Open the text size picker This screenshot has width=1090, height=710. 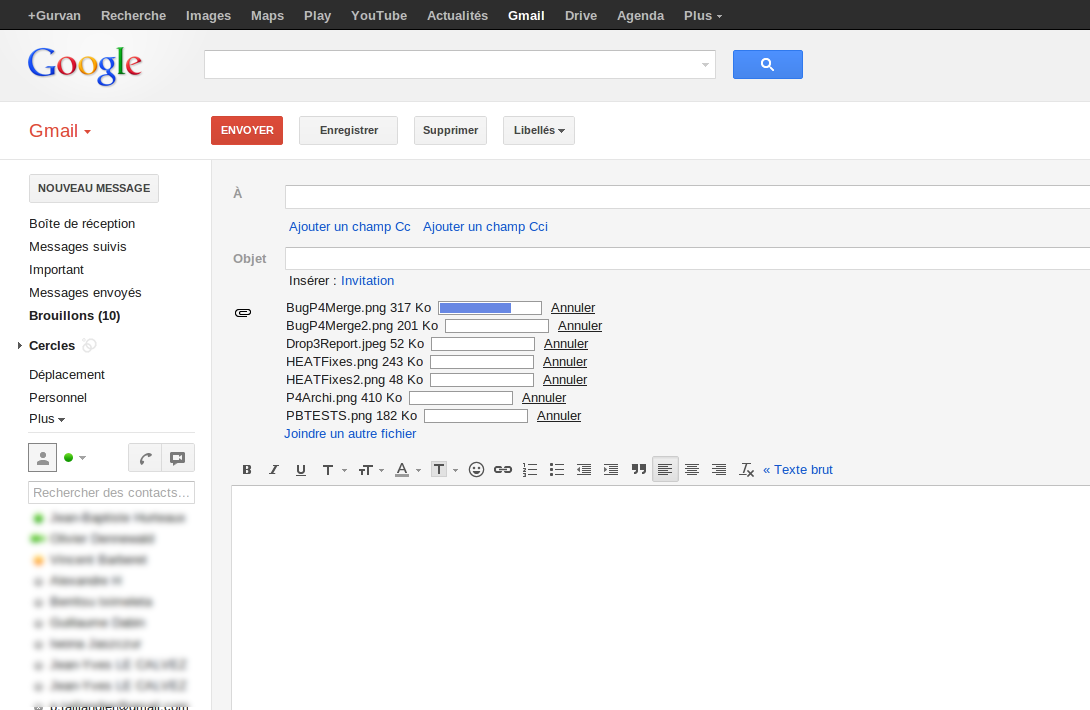[371, 470]
